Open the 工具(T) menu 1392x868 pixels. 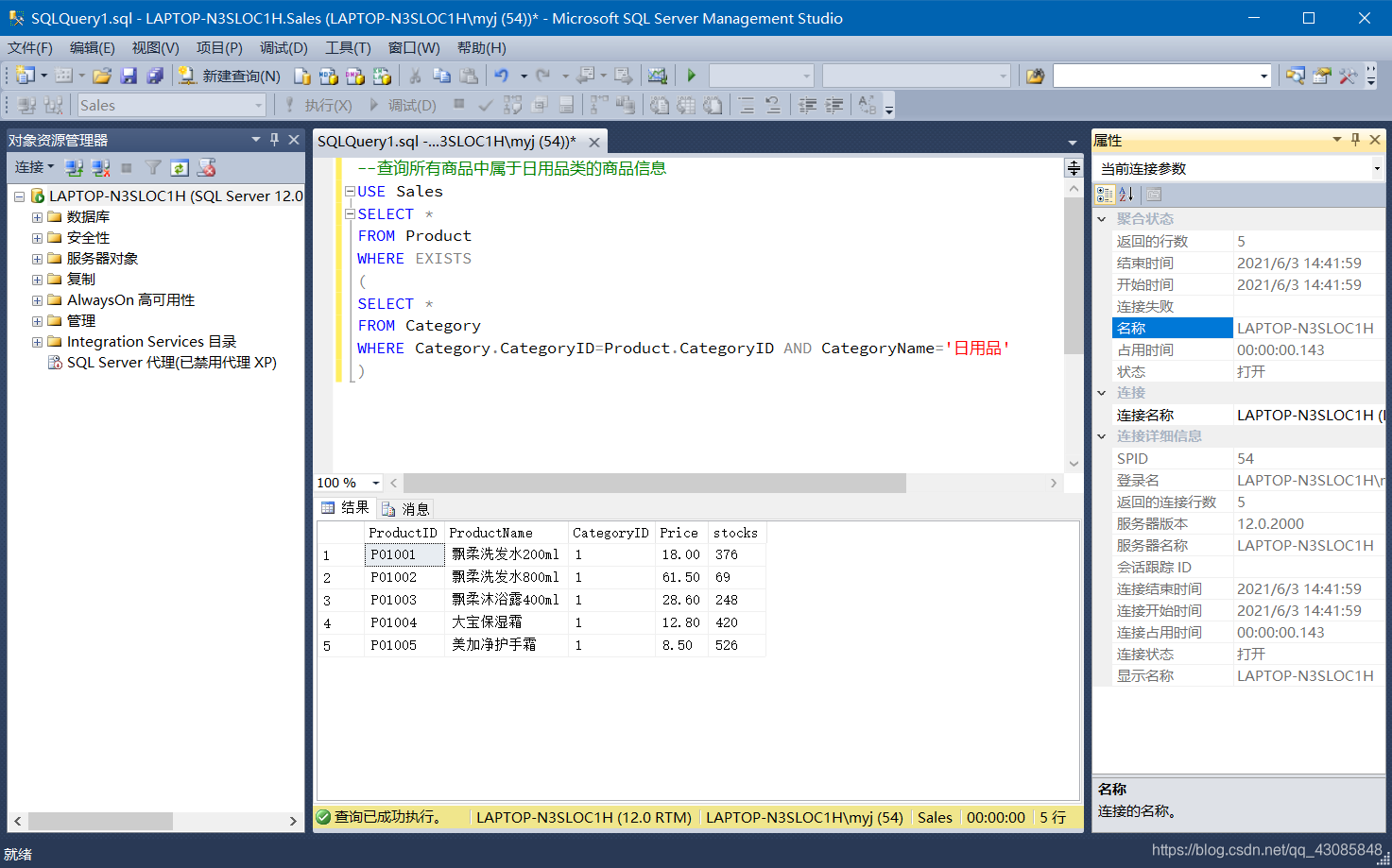[x=348, y=47]
